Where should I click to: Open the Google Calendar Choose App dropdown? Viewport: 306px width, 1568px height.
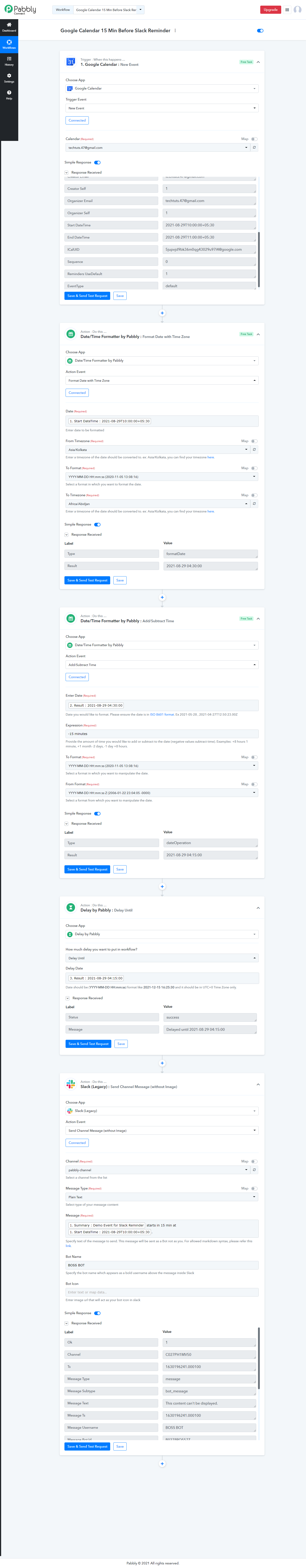(x=162, y=89)
